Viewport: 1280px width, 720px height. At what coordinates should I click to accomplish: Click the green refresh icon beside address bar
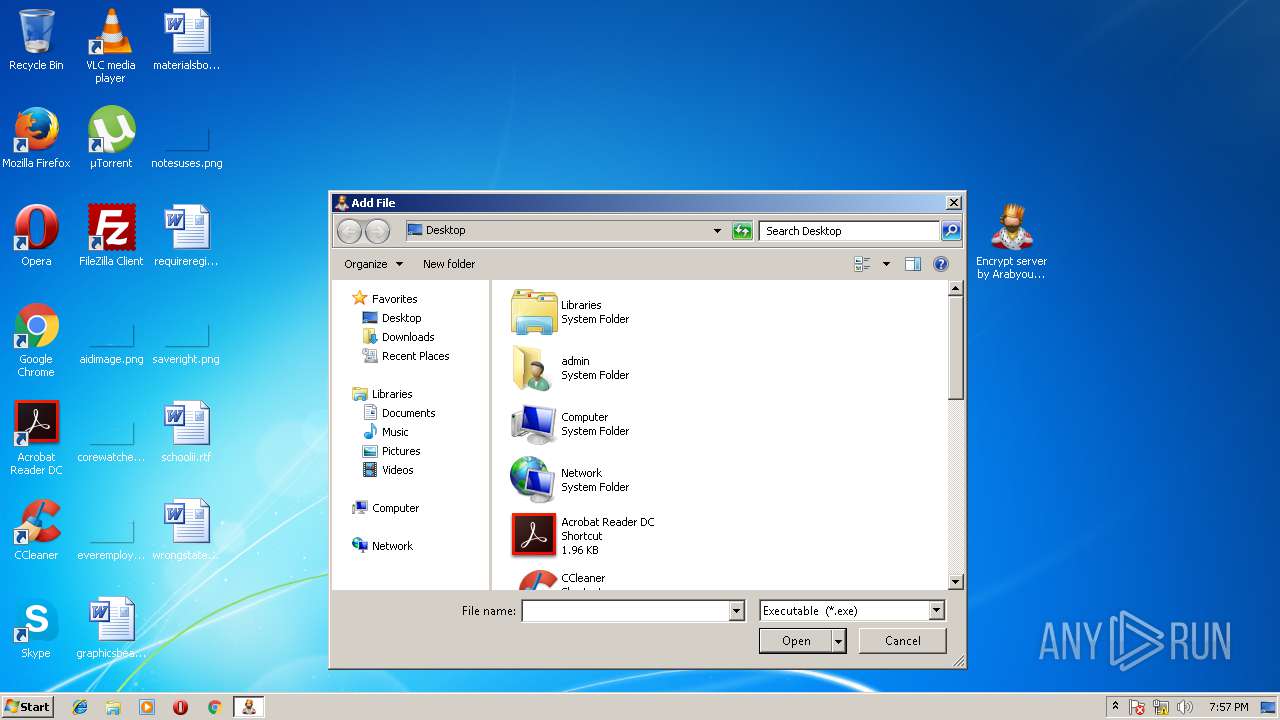click(x=741, y=231)
